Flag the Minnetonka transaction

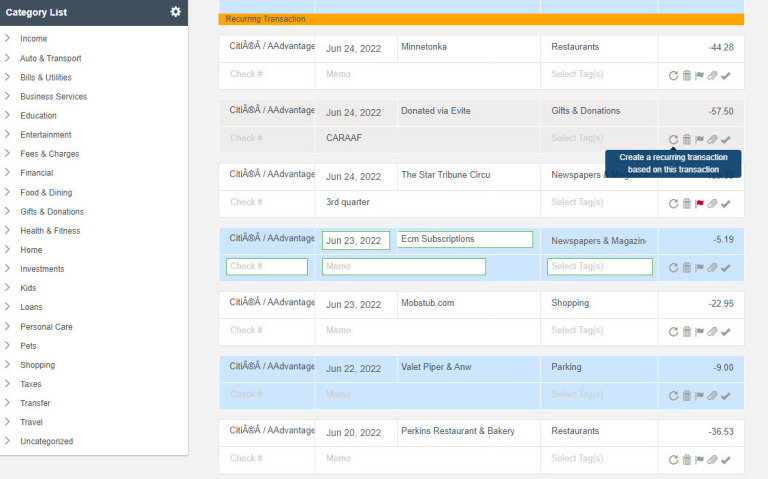(x=699, y=75)
